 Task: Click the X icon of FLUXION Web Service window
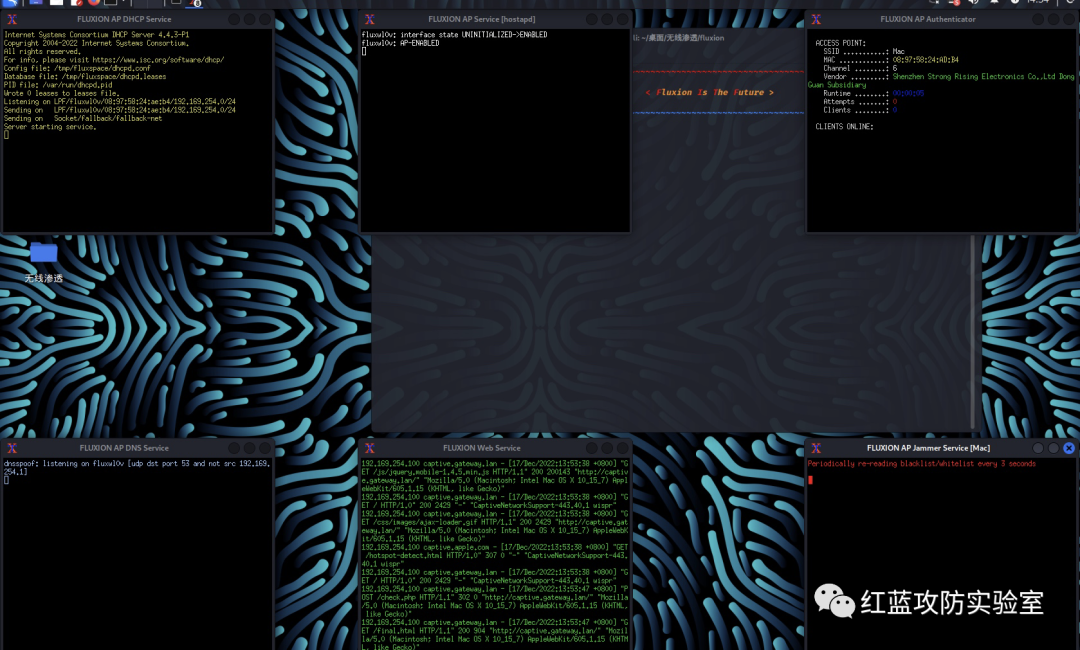370,448
